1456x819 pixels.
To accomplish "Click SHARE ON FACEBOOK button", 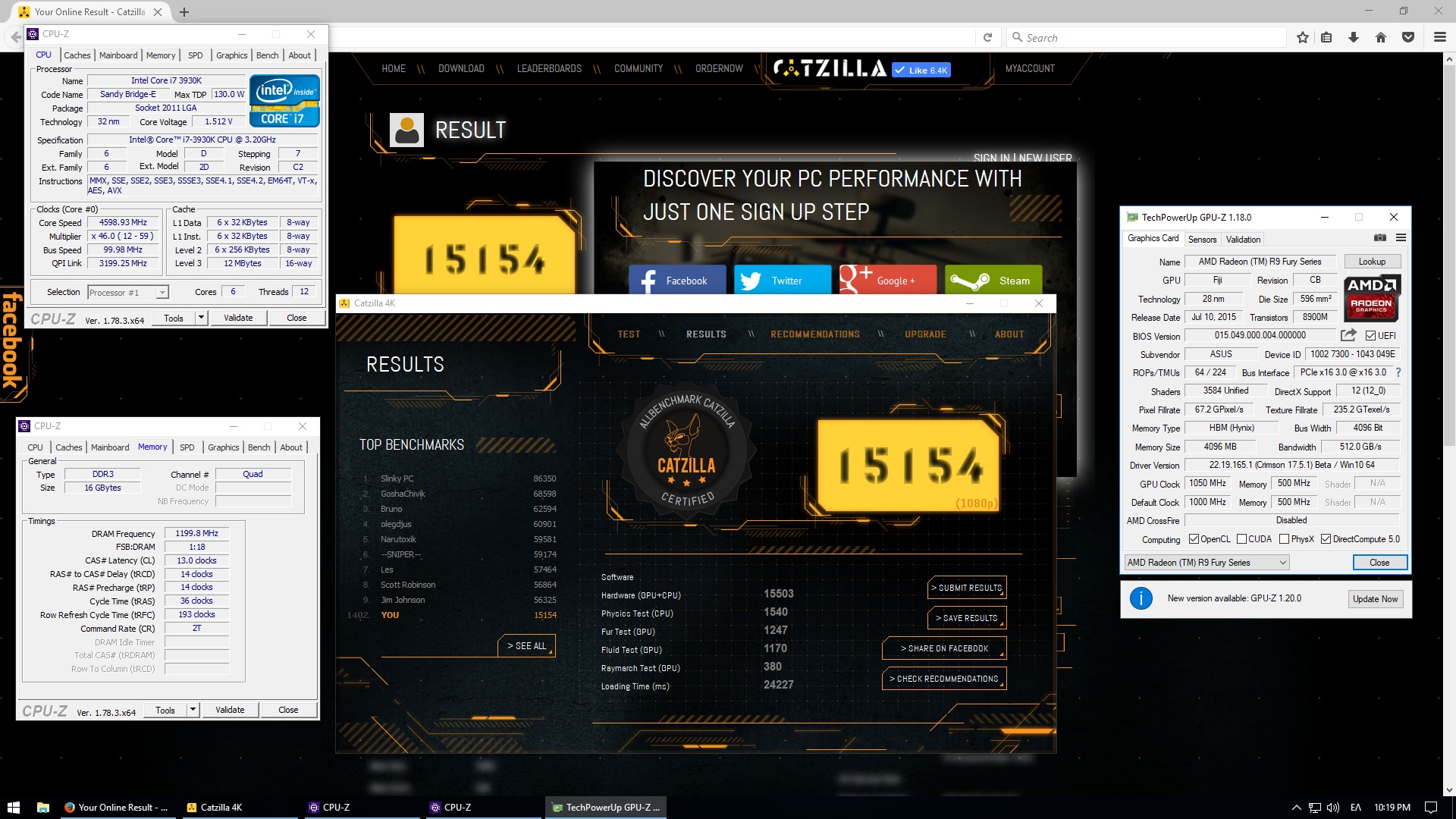I will (x=944, y=648).
